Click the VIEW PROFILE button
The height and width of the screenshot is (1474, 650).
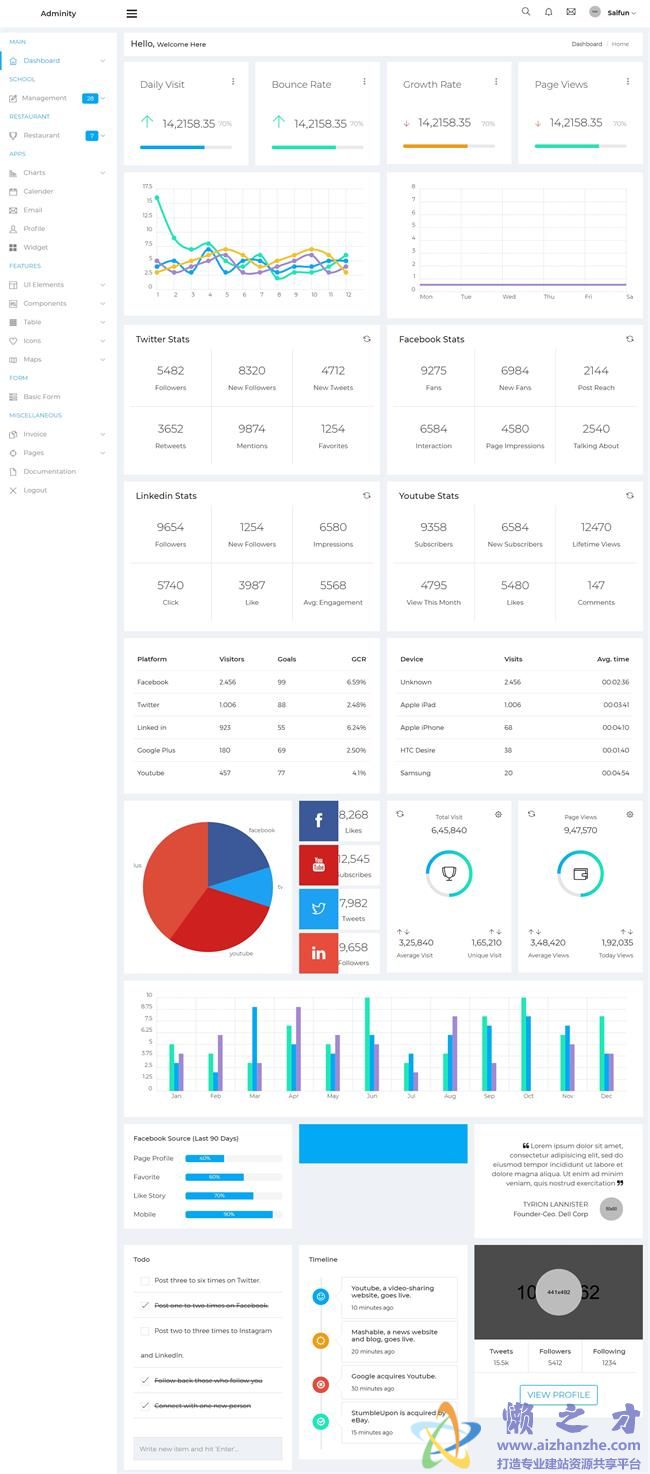click(x=558, y=1394)
